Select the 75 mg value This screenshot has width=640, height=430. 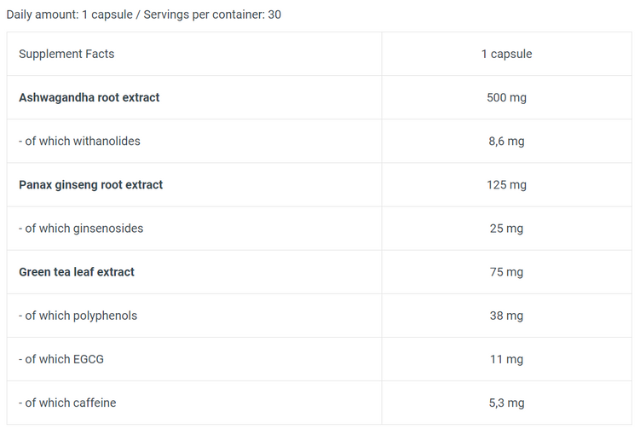(x=506, y=272)
